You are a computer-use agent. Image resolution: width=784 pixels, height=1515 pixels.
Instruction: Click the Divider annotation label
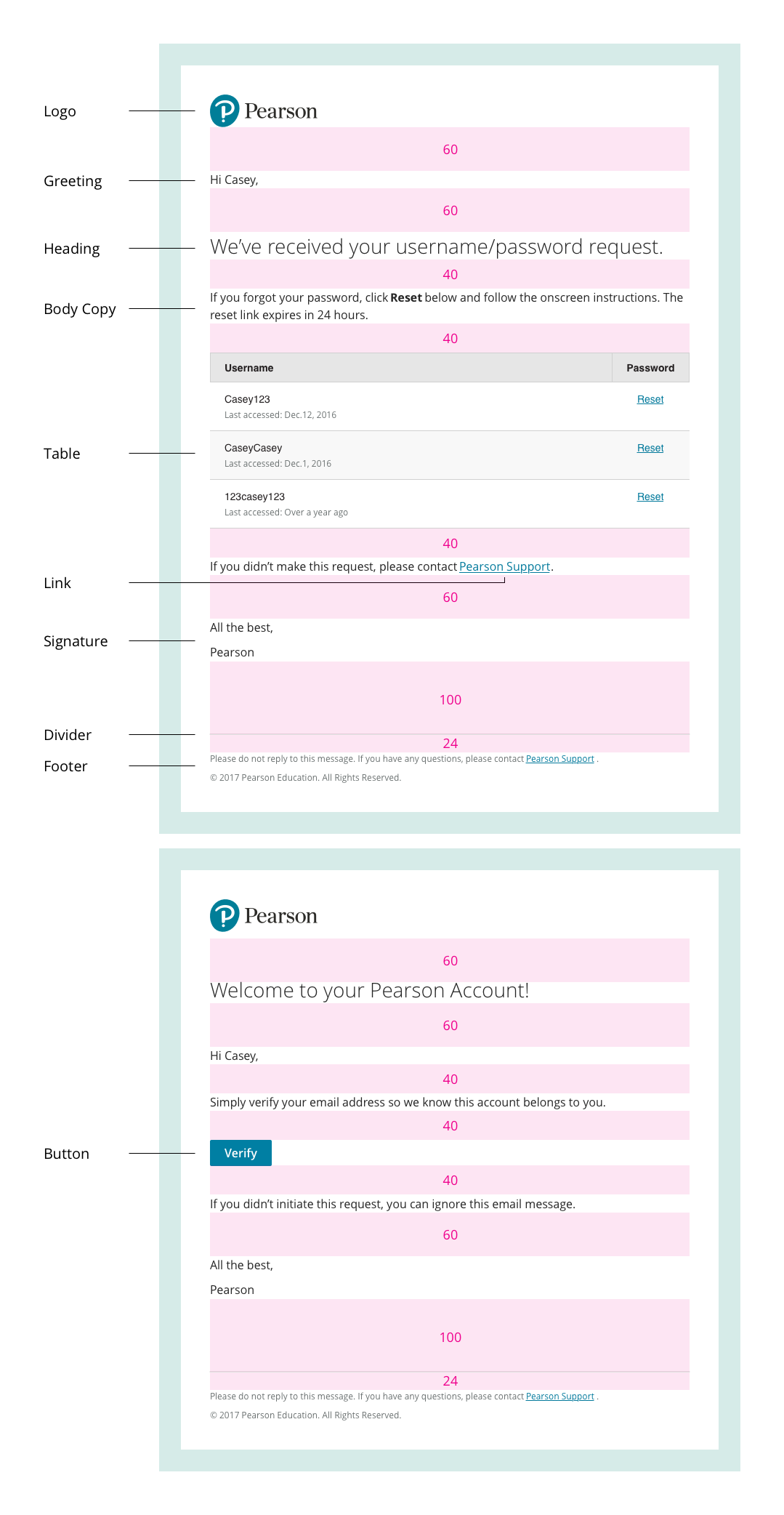point(68,735)
